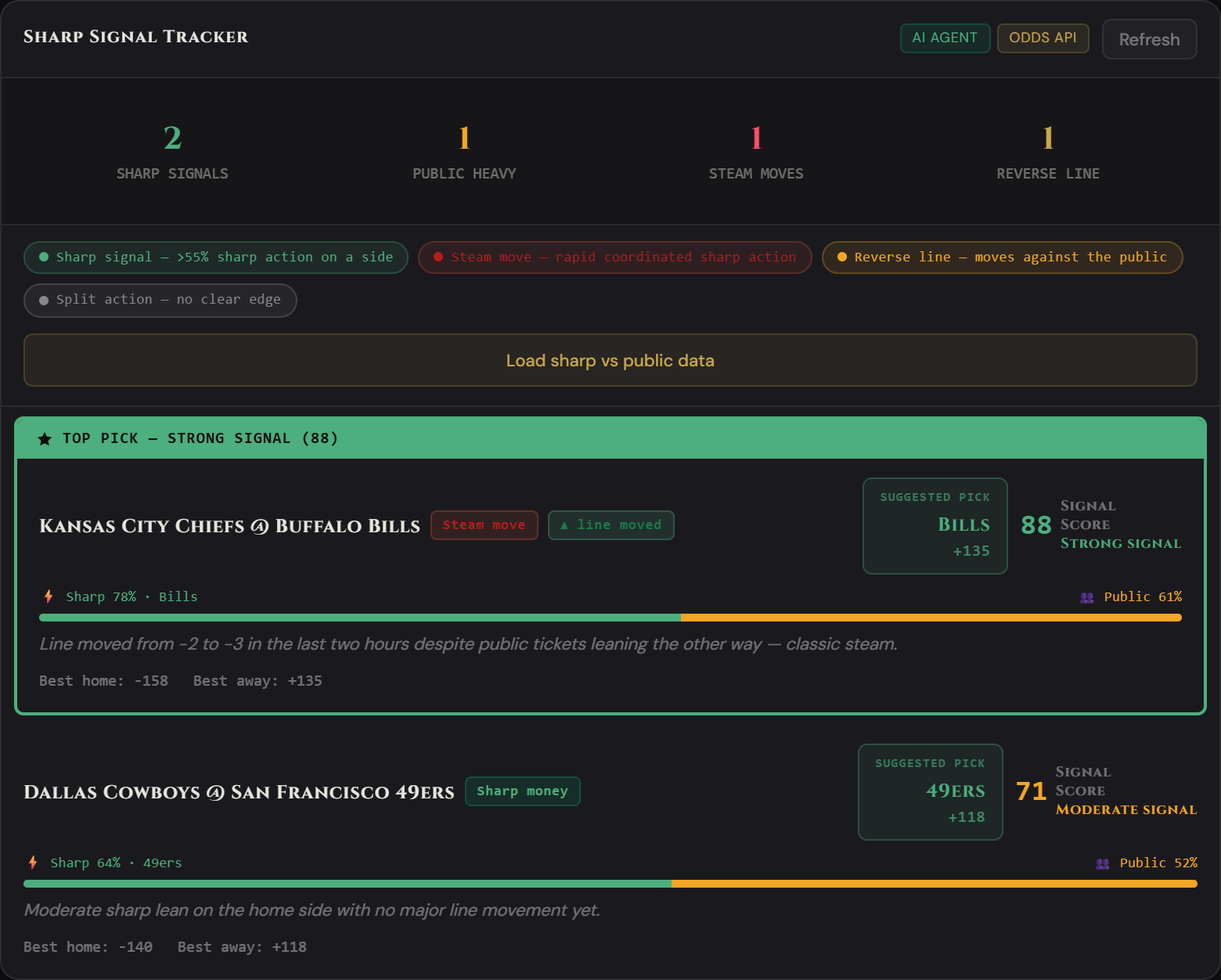Click the signal score 71
This screenshot has width=1221, height=980.
pyautogui.click(x=1032, y=791)
